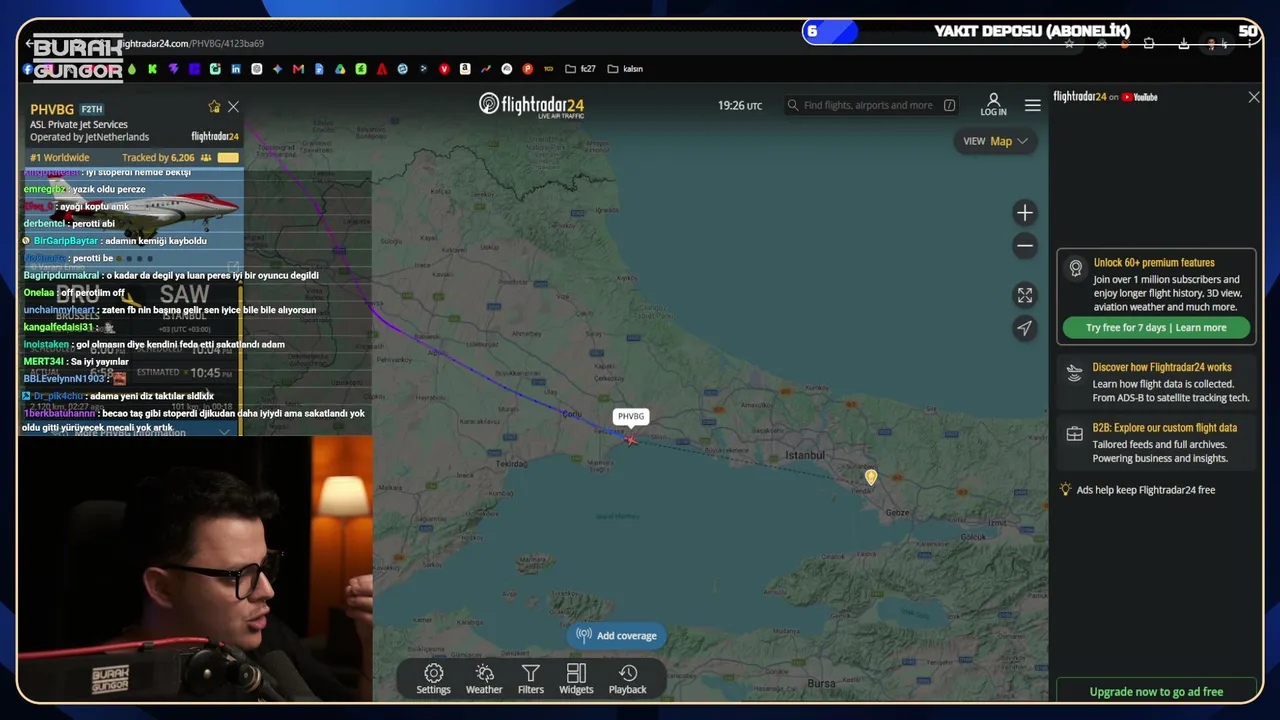Zoom out on the map with minus button

pyautogui.click(x=1025, y=246)
